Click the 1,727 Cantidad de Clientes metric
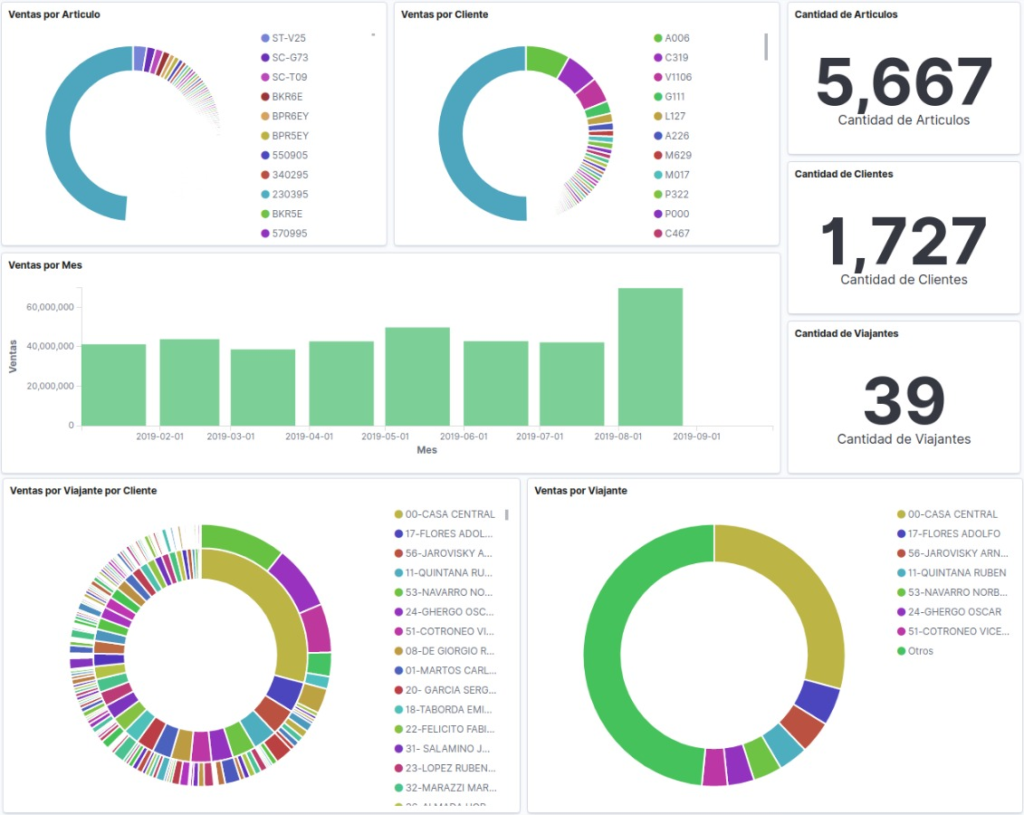The height and width of the screenshot is (815, 1024). point(904,241)
